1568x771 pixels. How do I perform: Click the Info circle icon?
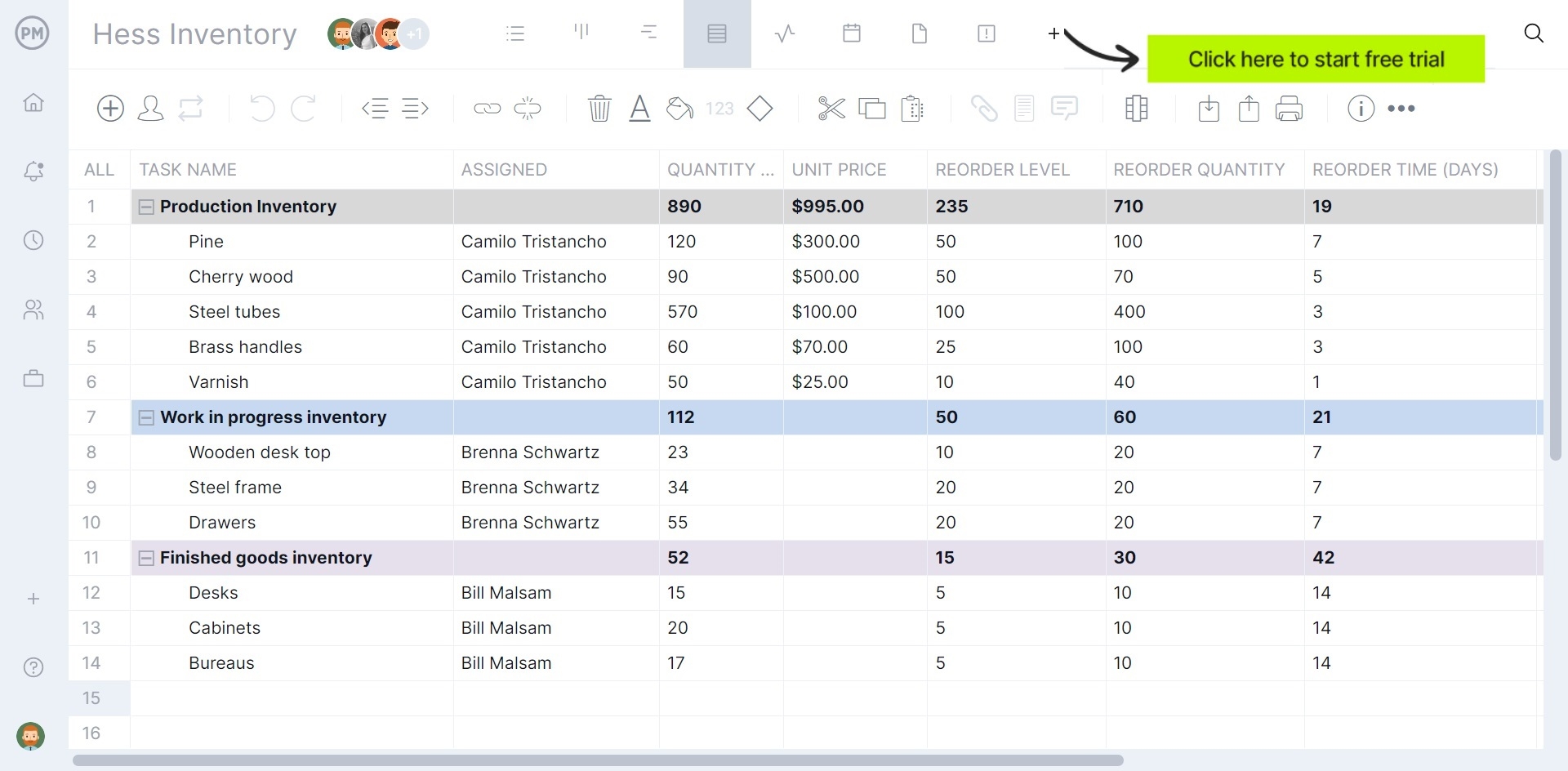click(1361, 108)
